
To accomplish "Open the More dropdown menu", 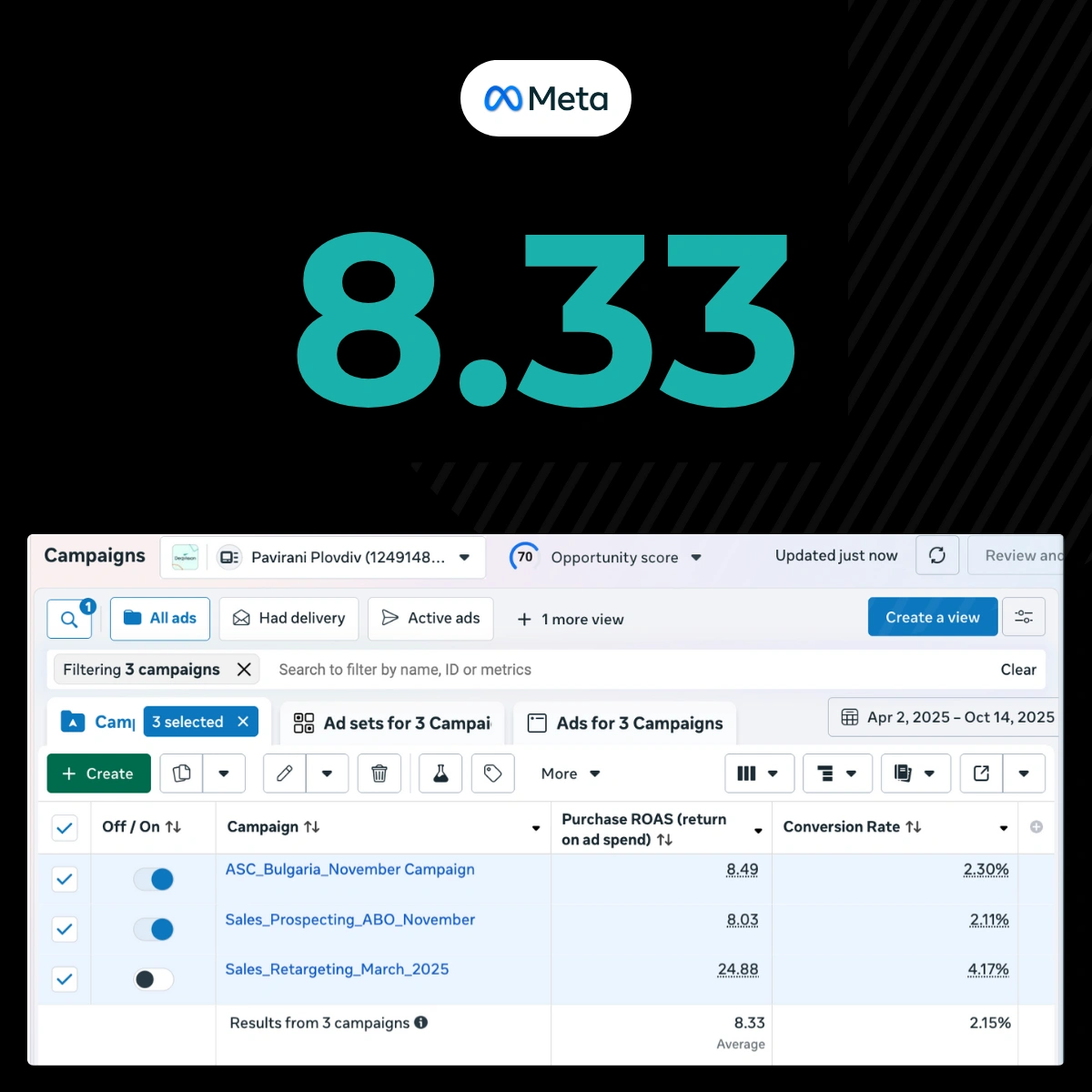I will [x=571, y=773].
